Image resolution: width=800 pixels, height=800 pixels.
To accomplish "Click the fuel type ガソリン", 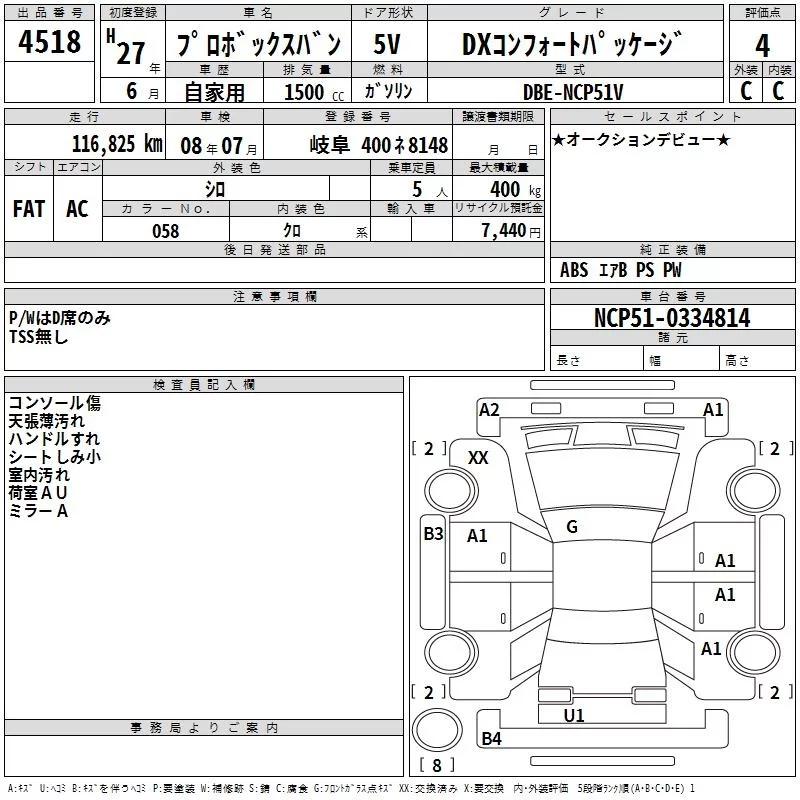I will click(x=388, y=91).
